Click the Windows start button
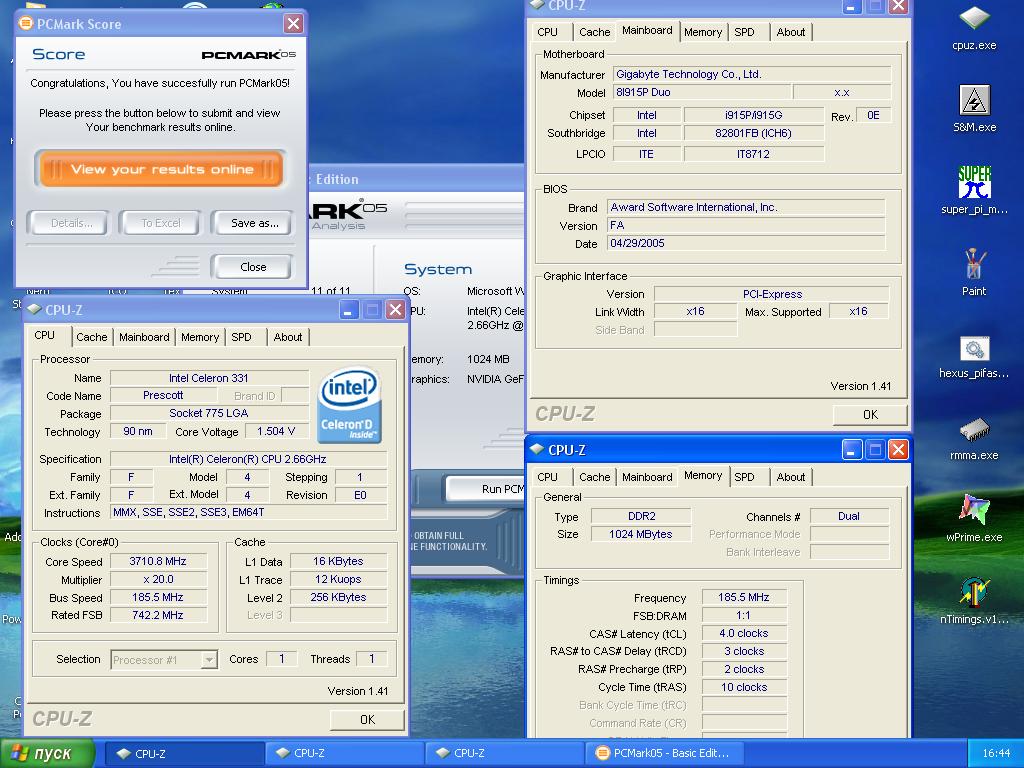Screen dimensions: 1024x768 (x=46, y=753)
